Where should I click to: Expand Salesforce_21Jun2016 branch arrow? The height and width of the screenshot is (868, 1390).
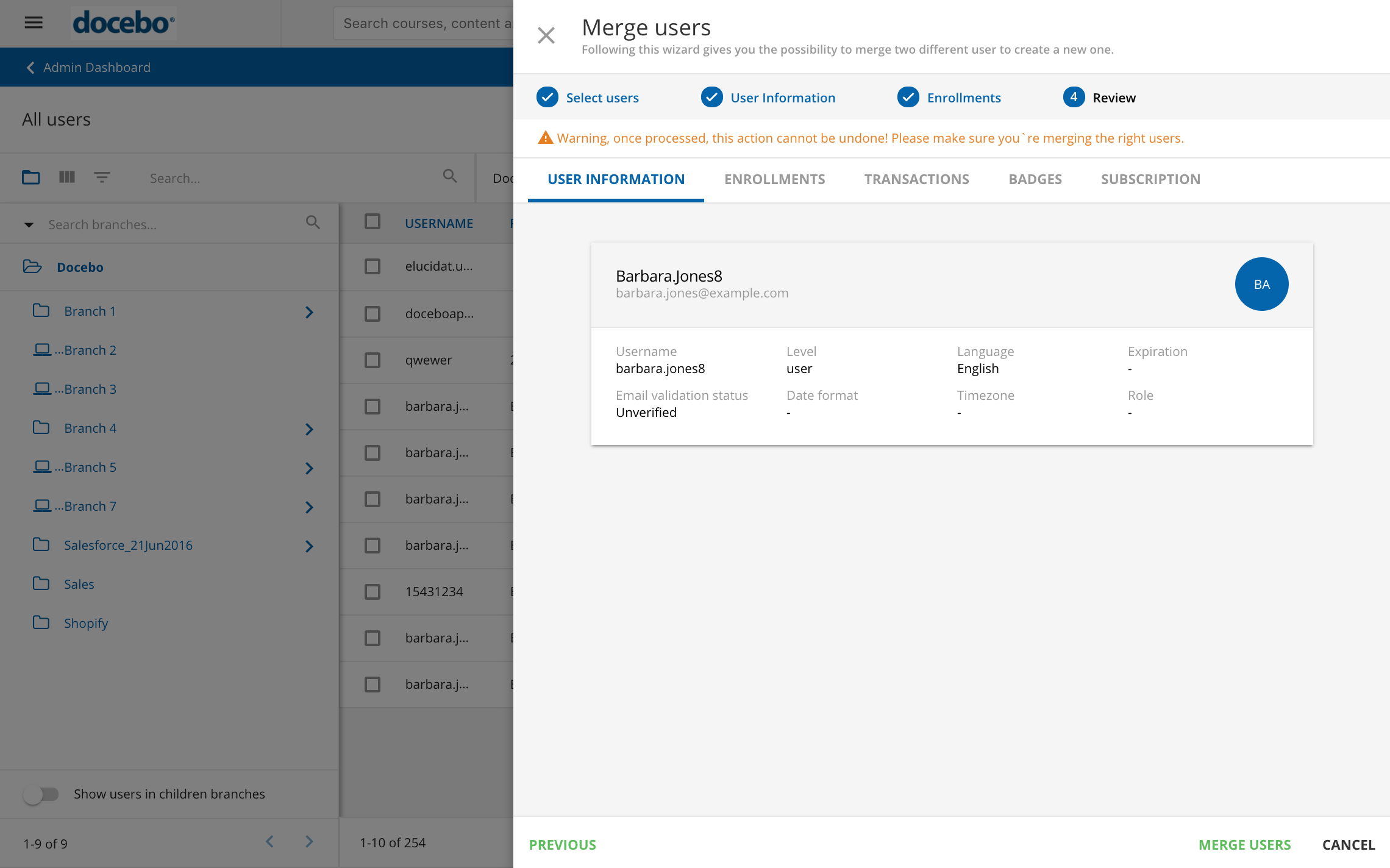click(x=309, y=546)
